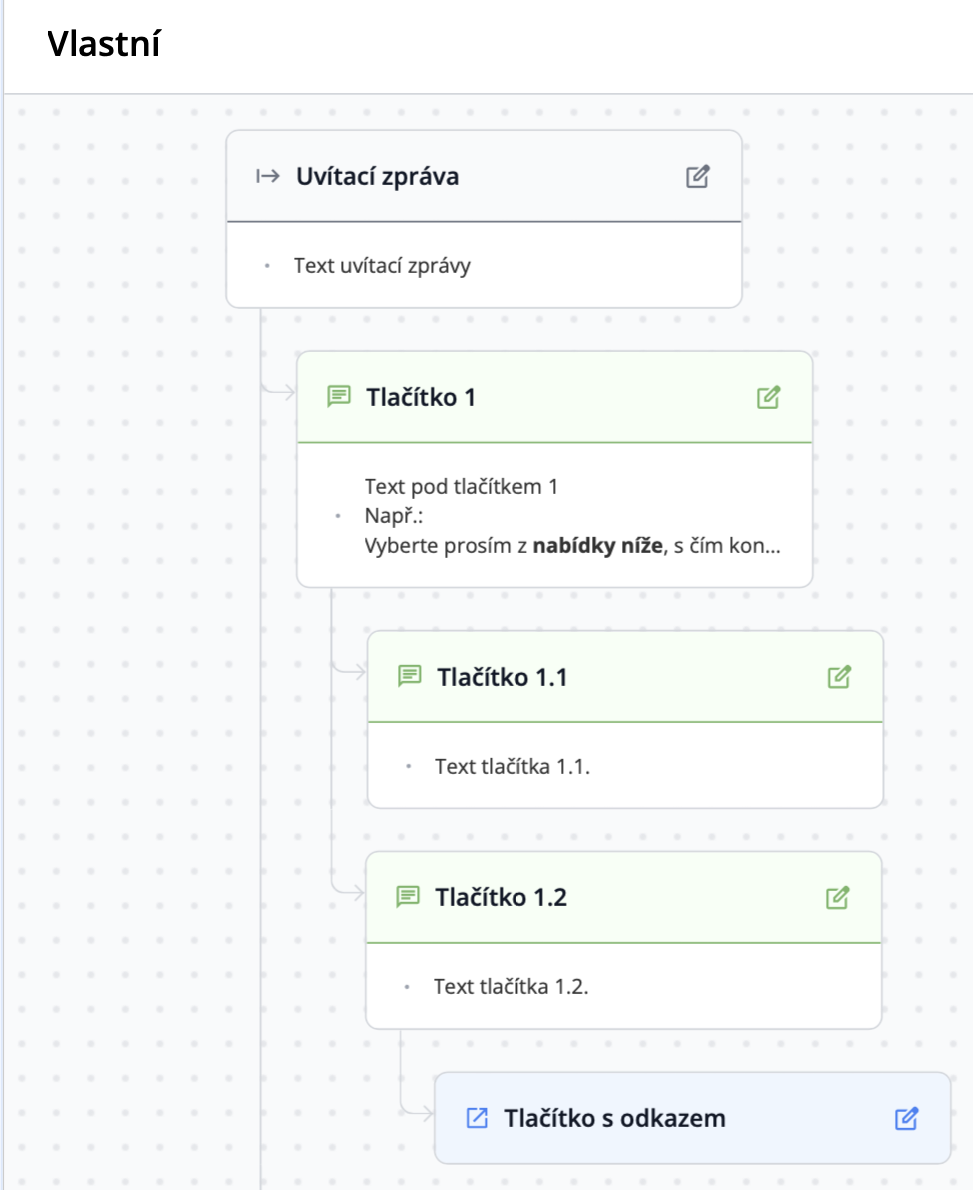The image size is (973, 1190).
Task: Click external link icon on Tlačítko s odkazem
Action: click(477, 1118)
